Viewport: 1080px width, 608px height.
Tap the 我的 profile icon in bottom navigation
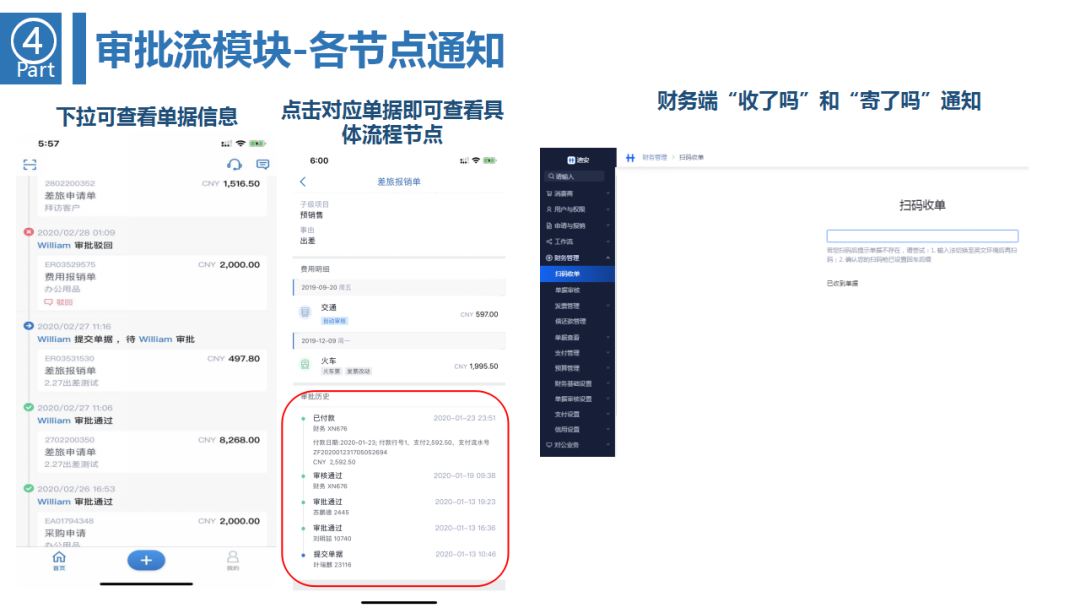[x=232, y=559]
